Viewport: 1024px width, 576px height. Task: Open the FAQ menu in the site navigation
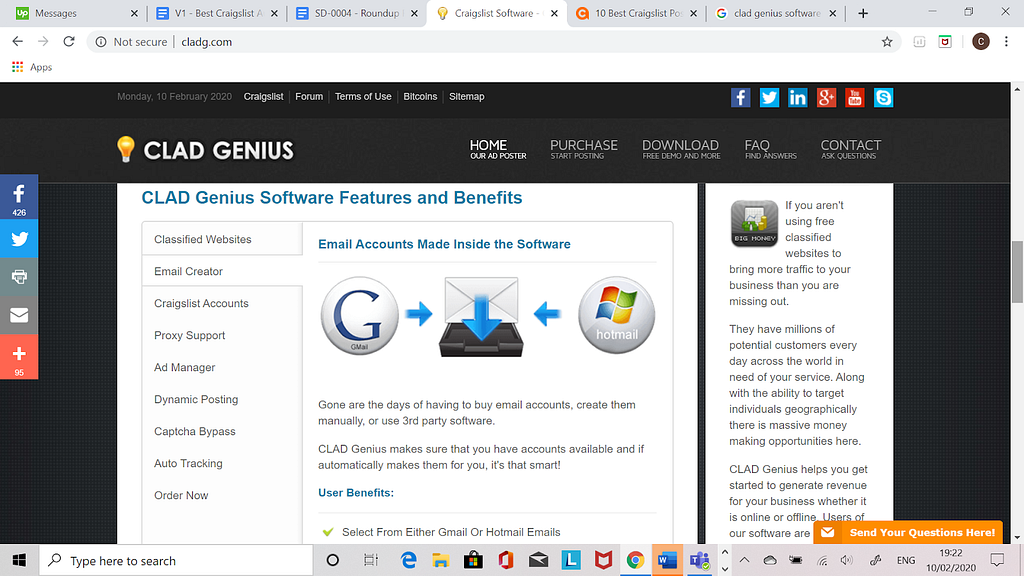pos(770,149)
